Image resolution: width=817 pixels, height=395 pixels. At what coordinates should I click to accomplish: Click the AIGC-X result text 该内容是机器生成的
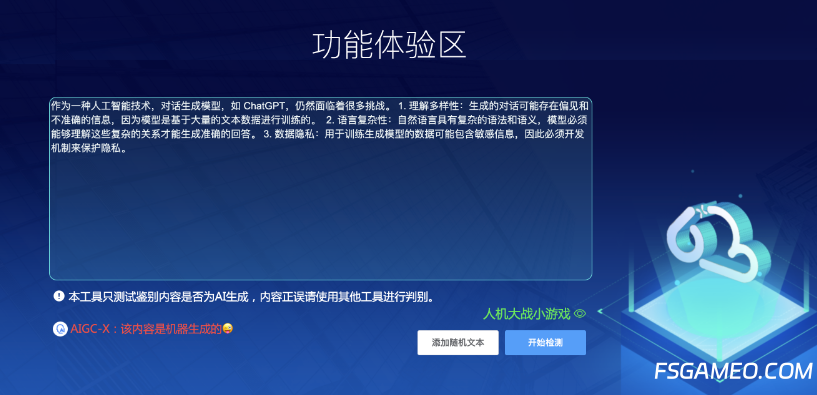[171, 329]
